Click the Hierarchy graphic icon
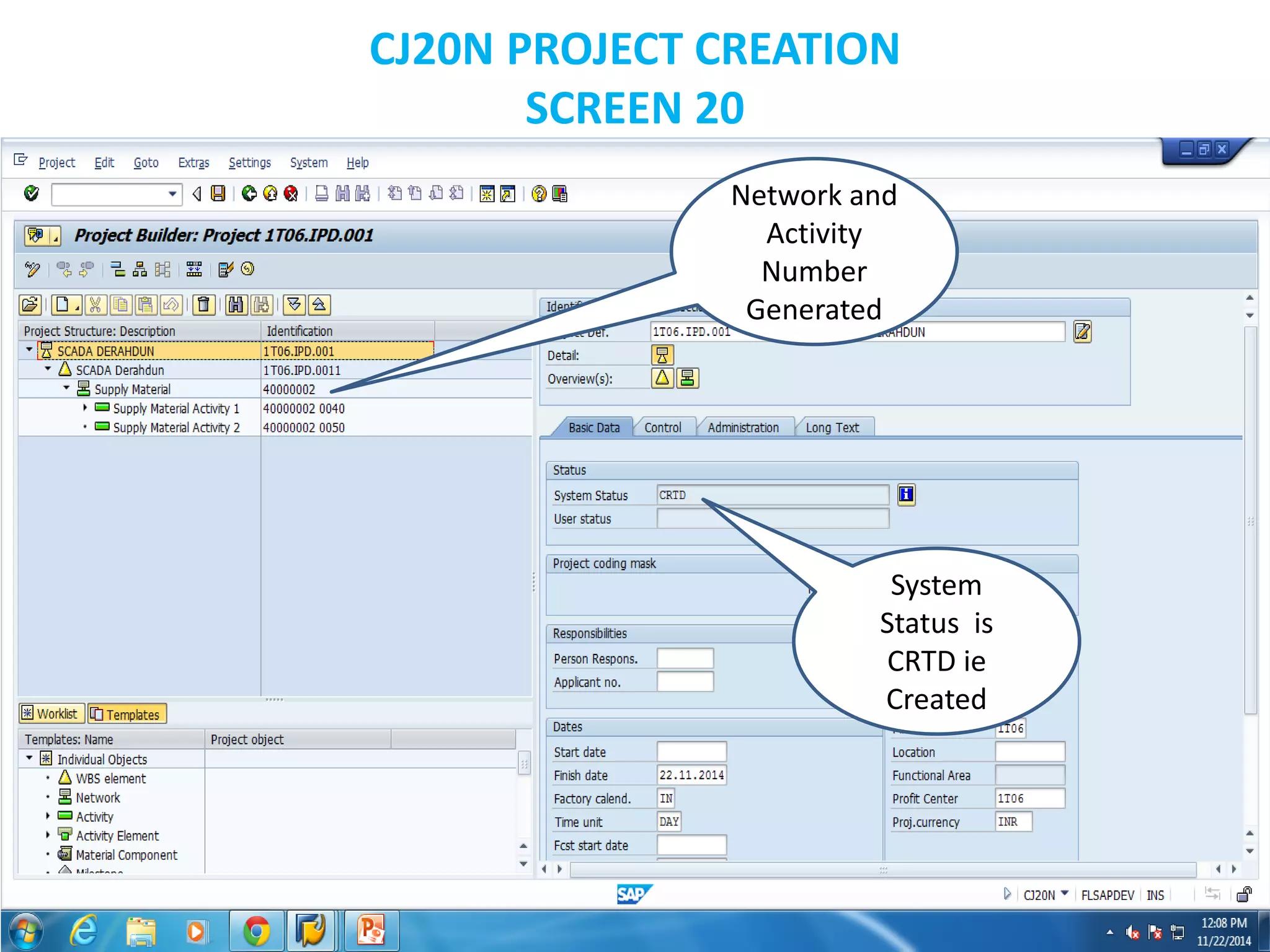 [140, 269]
